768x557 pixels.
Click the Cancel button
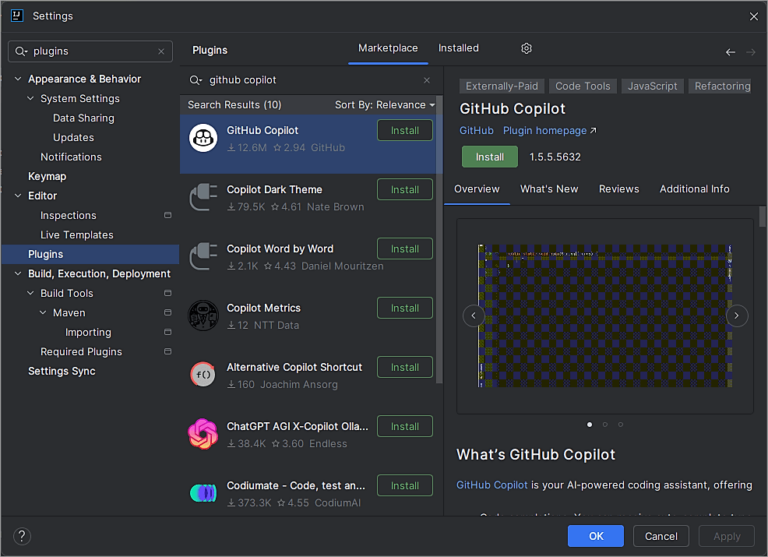[661, 536]
